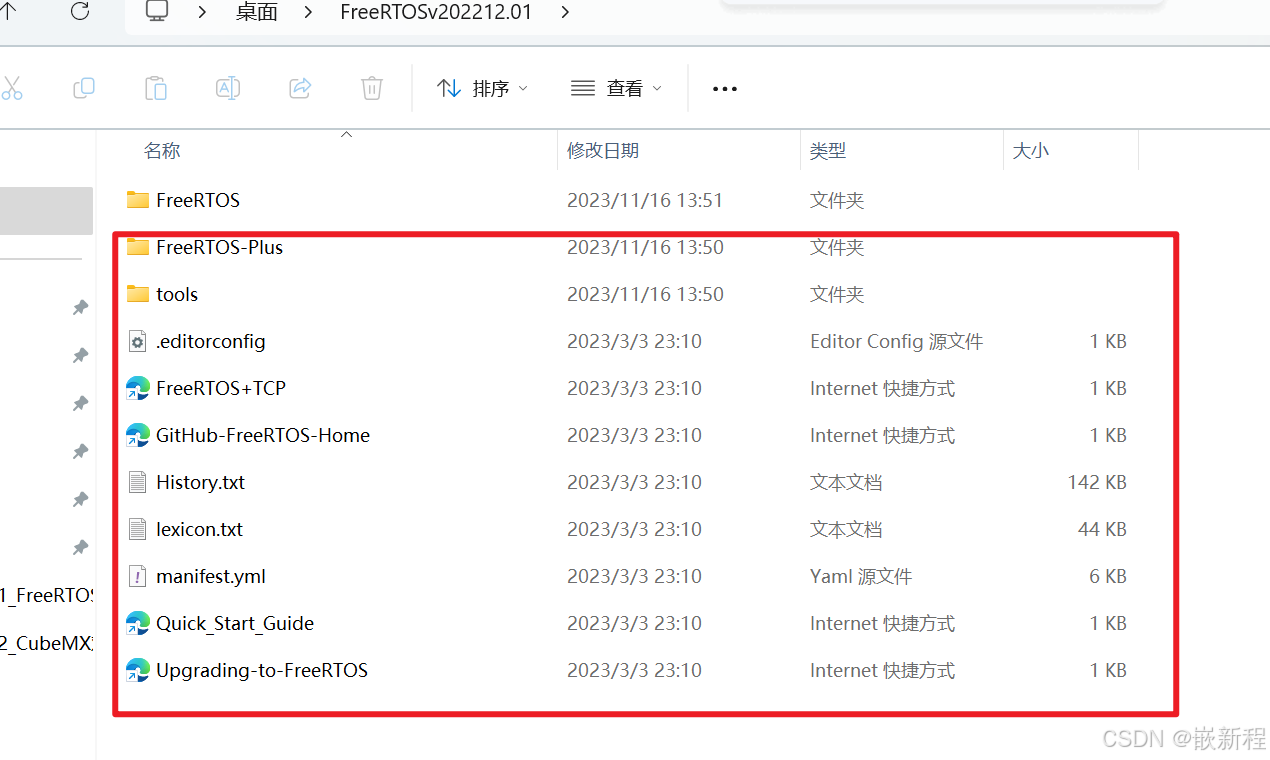Click the lexicon.txt file name
The width and height of the screenshot is (1270, 760).
(200, 529)
